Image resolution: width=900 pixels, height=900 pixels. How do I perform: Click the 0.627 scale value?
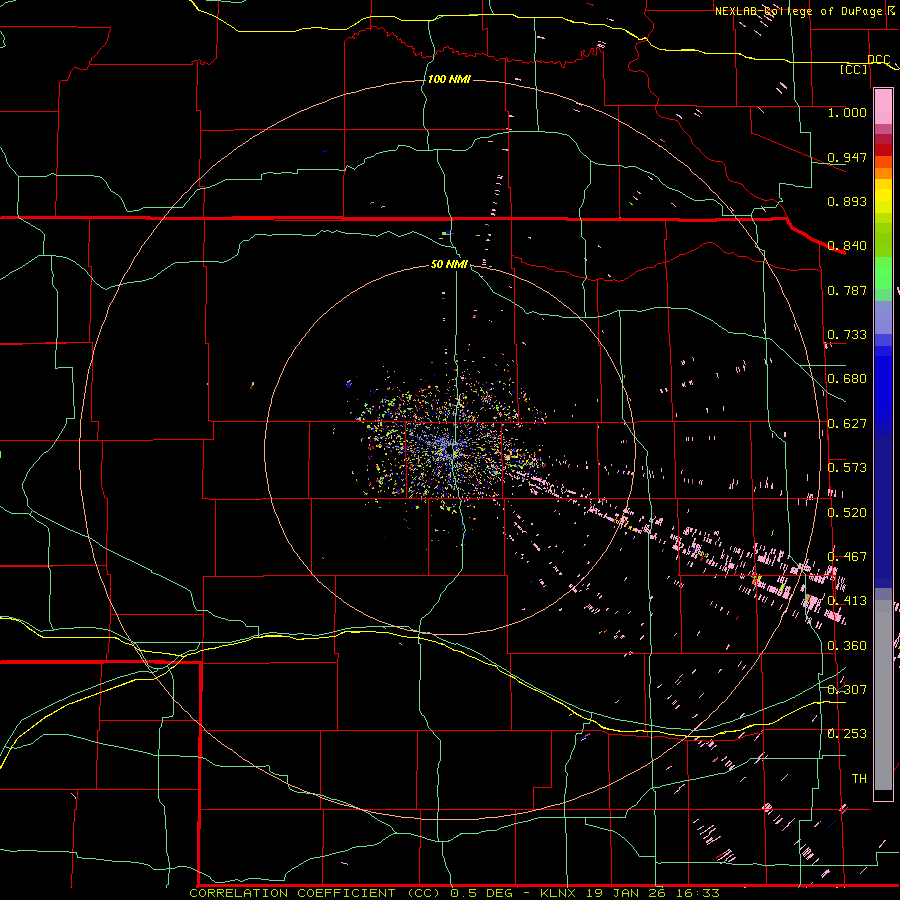(x=847, y=424)
